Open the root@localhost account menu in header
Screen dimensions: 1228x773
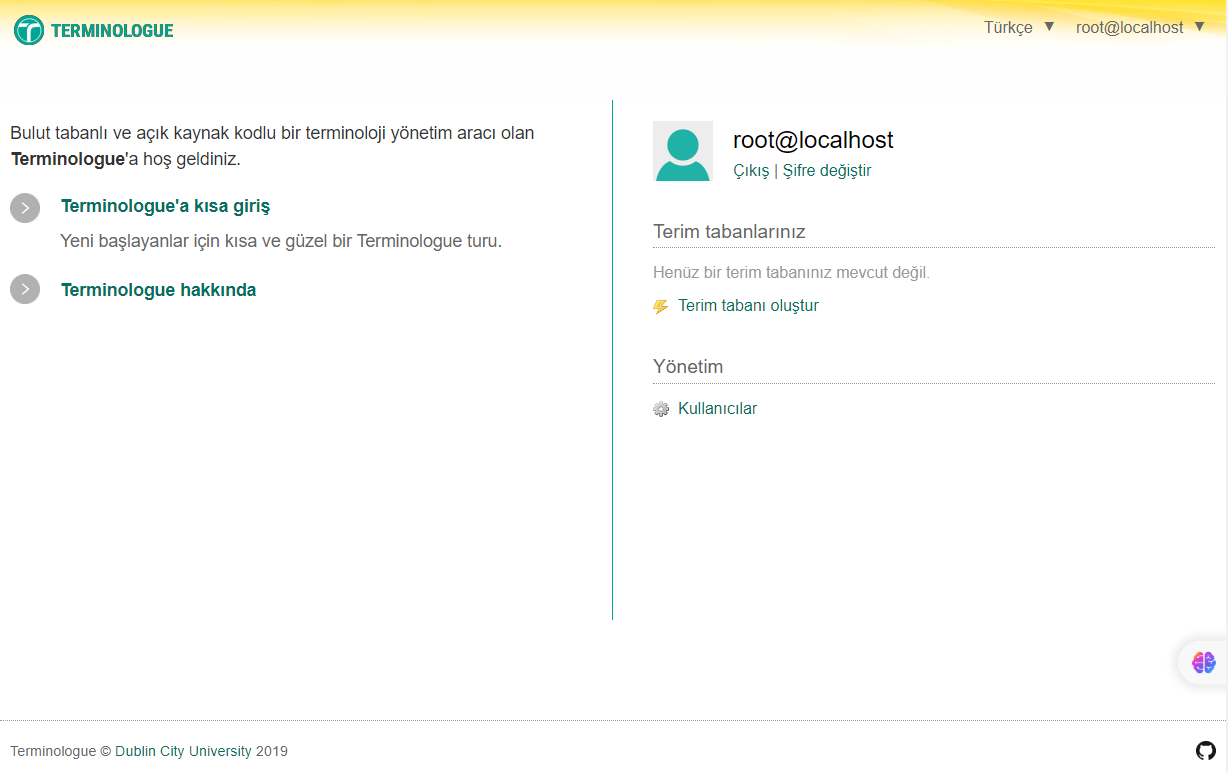[x=1129, y=28]
